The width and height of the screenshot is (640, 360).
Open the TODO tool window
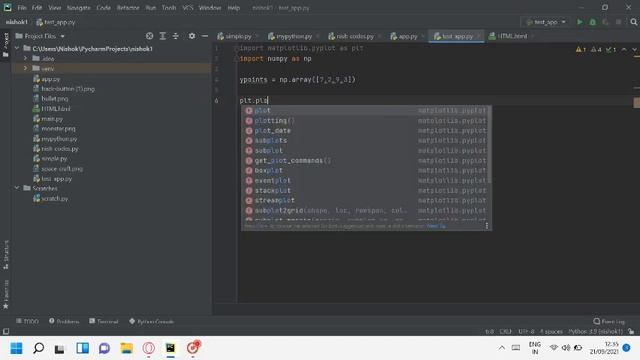tap(27, 322)
